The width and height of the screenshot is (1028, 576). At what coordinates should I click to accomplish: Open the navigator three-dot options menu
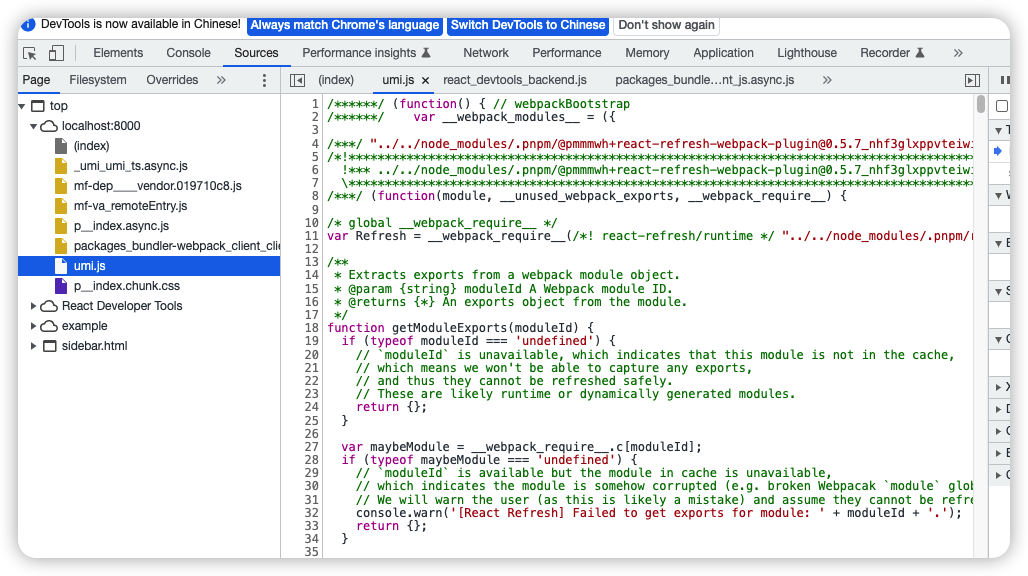point(264,80)
